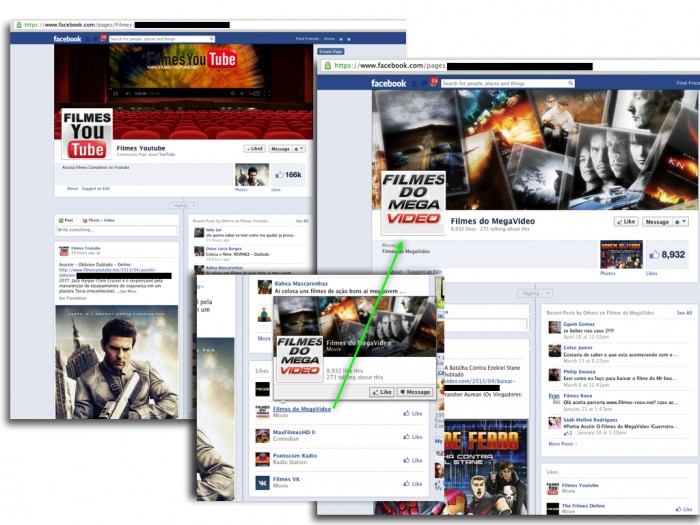The width and height of the screenshot is (700, 525).
Task: Click Bahea Mascarenhas name in inset
Action: click(301, 283)
